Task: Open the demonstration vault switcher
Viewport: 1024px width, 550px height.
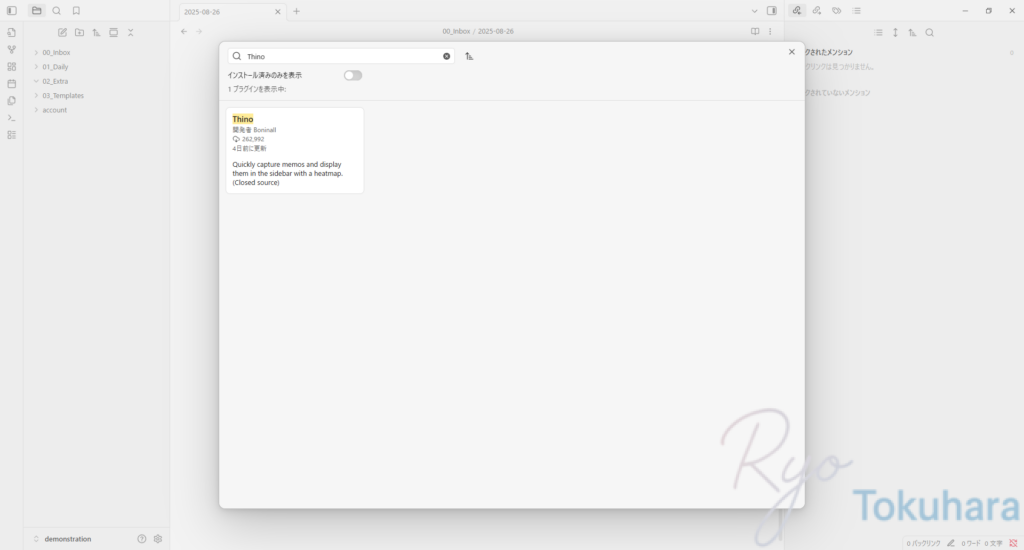Action: point(67,539)
